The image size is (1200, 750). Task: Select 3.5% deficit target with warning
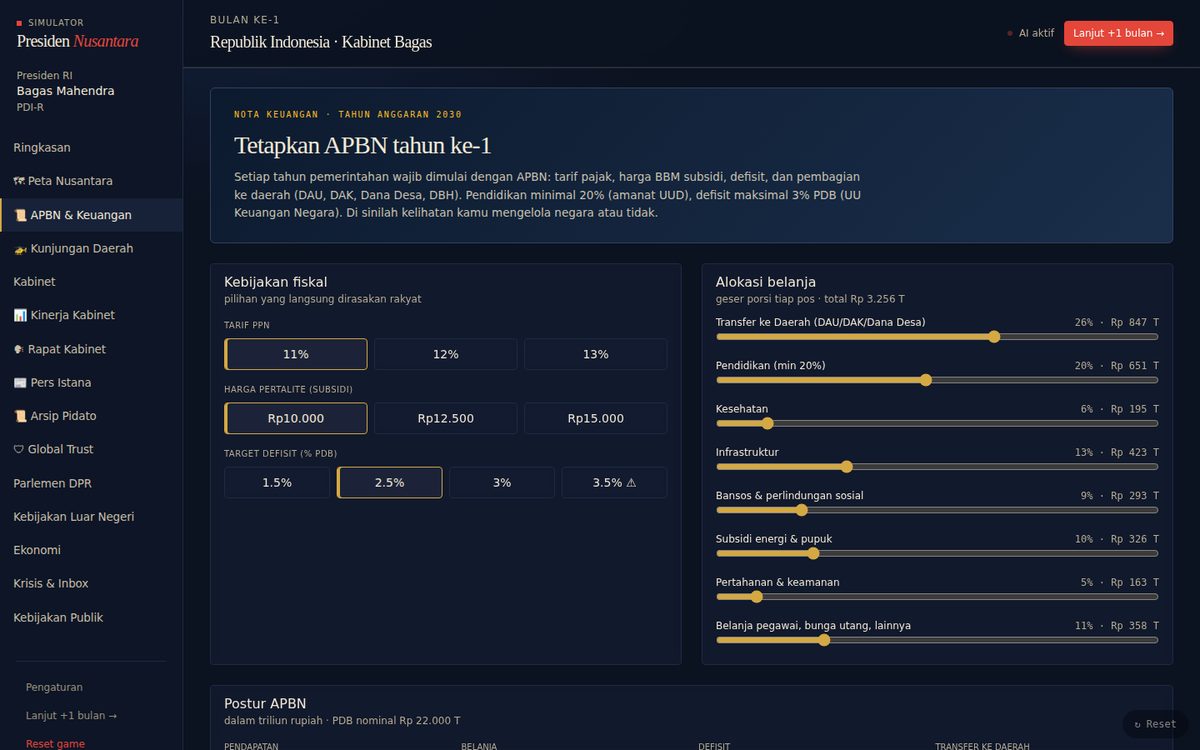tap(614, 482)
